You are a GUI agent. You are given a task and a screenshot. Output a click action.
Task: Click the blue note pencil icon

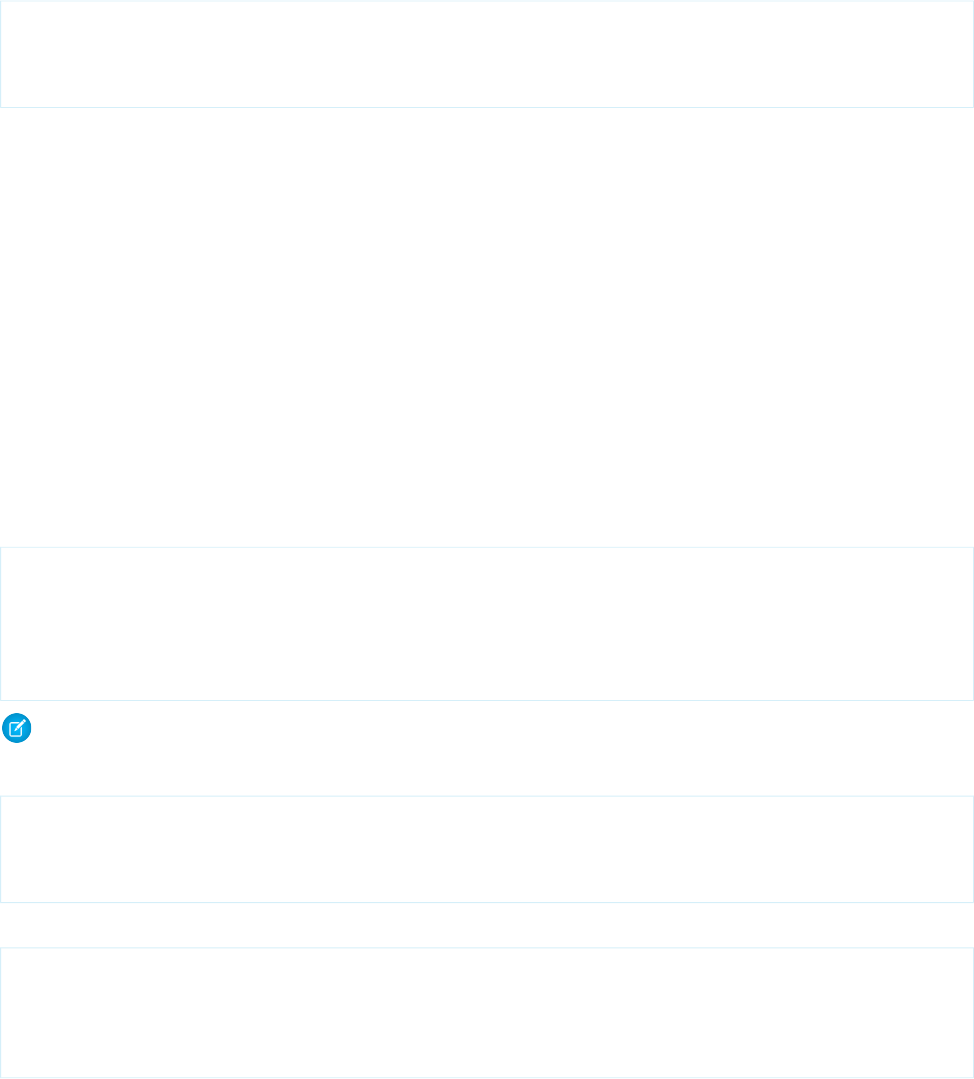pyautogui.click(x=17, y=730)
